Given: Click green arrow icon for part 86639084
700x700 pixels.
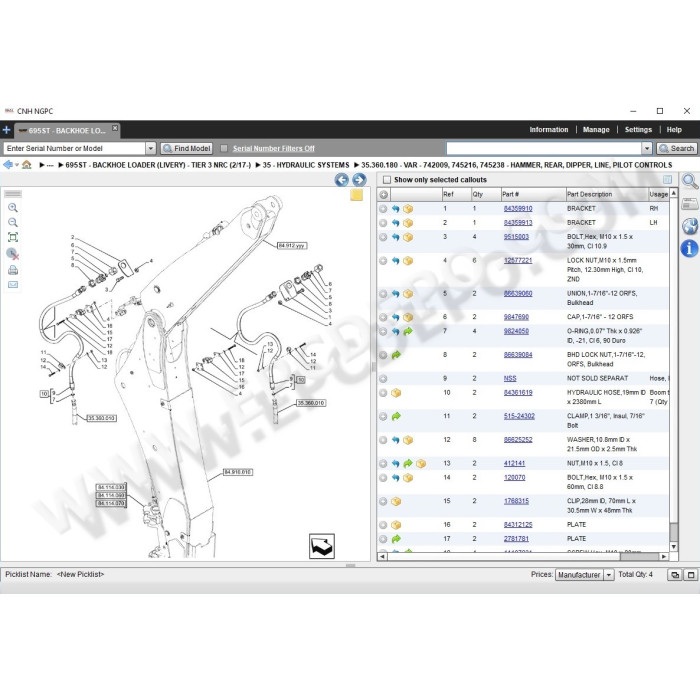Looking at the screenshot, I should click(x=396, y=355).
